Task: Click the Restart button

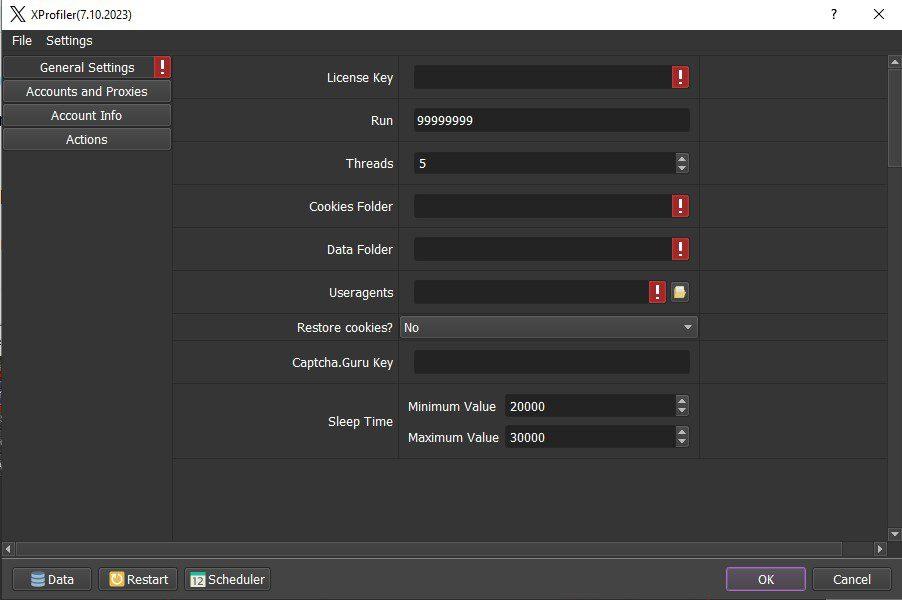Action: pos(138,579)
